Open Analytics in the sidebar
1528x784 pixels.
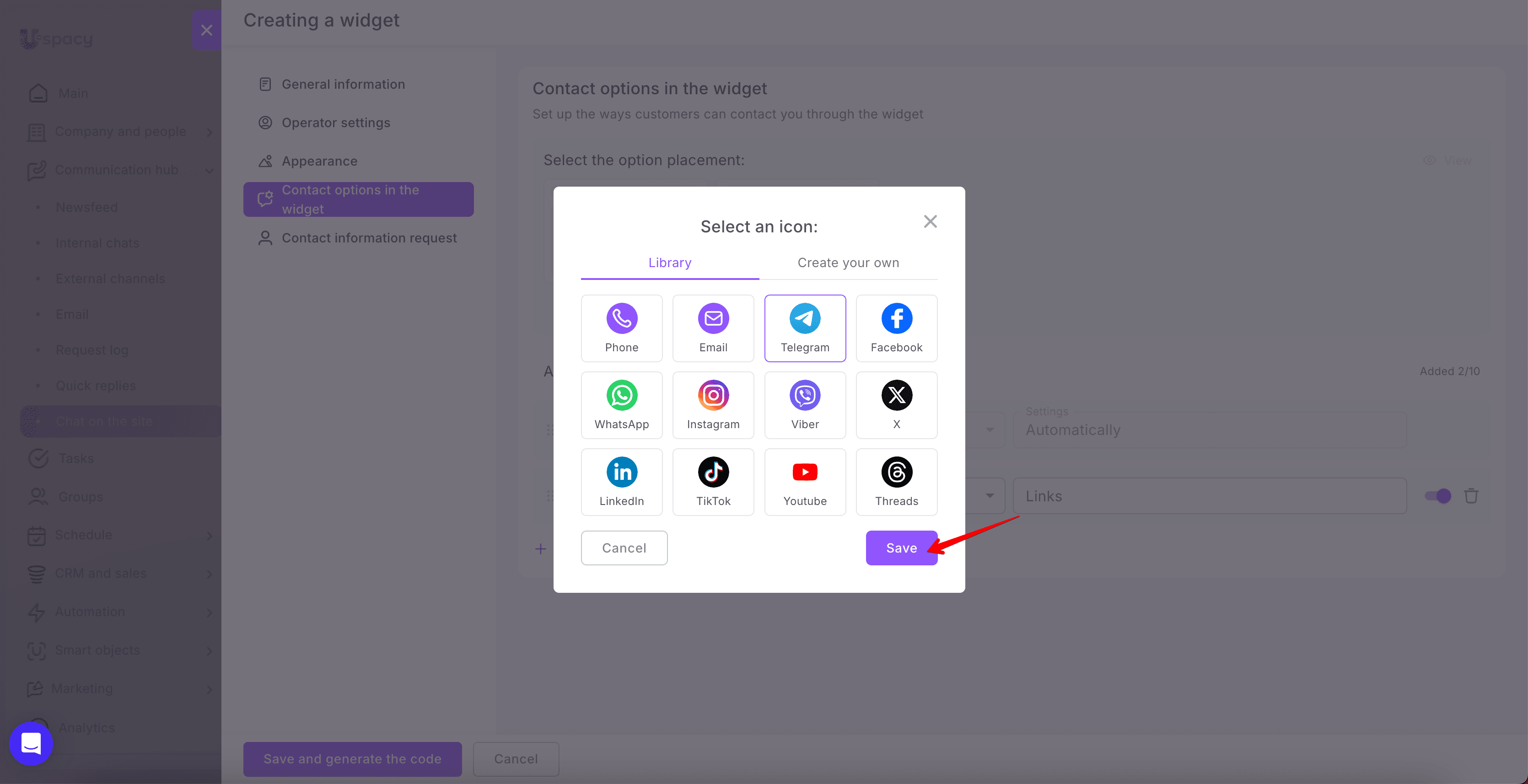(86, 728)
